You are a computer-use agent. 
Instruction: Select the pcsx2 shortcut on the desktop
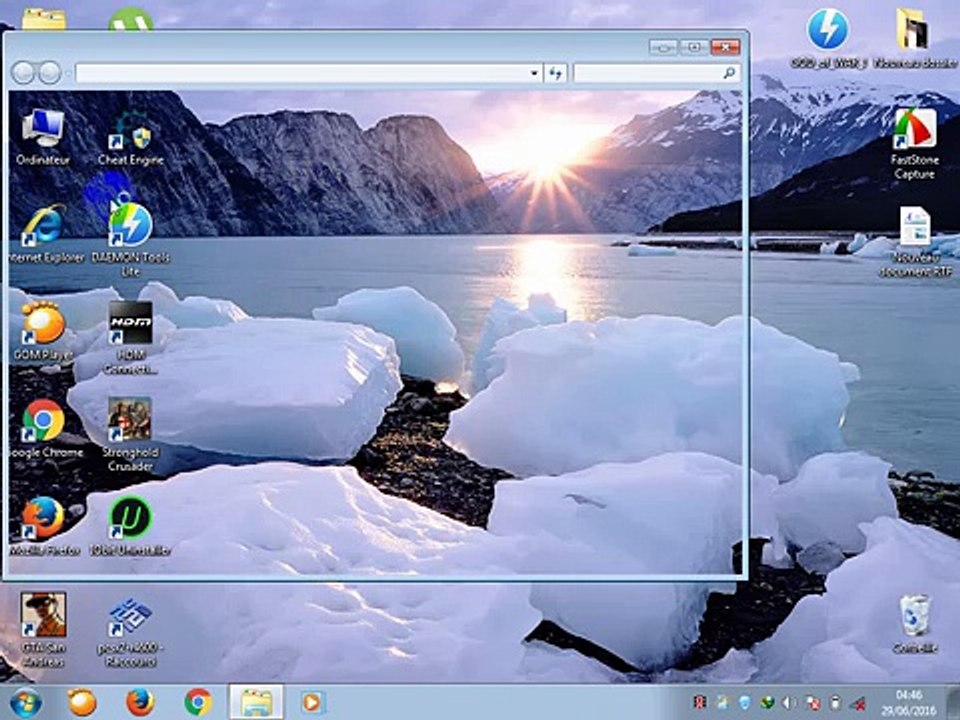tap(129, 632)
